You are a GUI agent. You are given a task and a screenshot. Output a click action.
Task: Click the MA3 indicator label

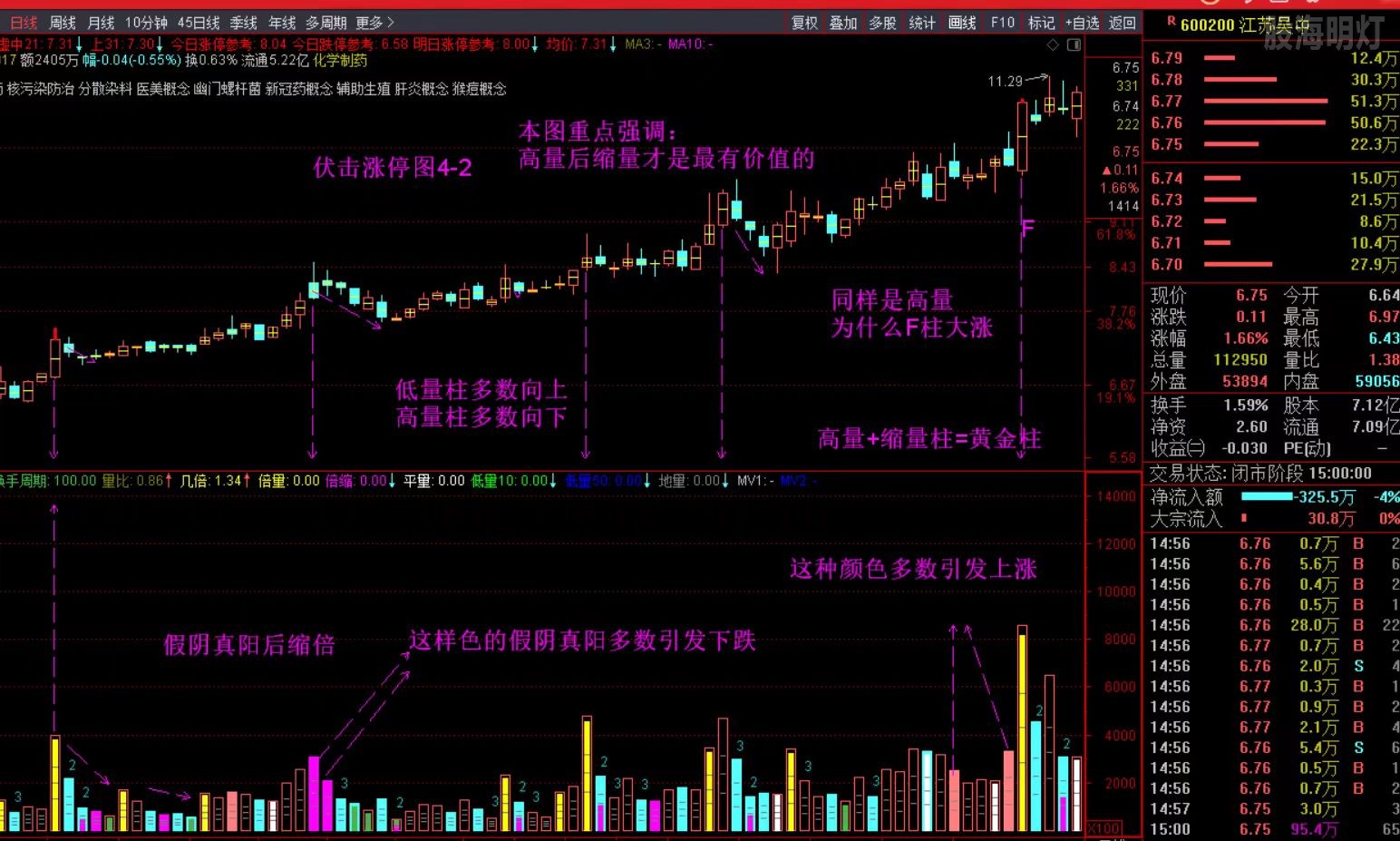click(643, 44)
